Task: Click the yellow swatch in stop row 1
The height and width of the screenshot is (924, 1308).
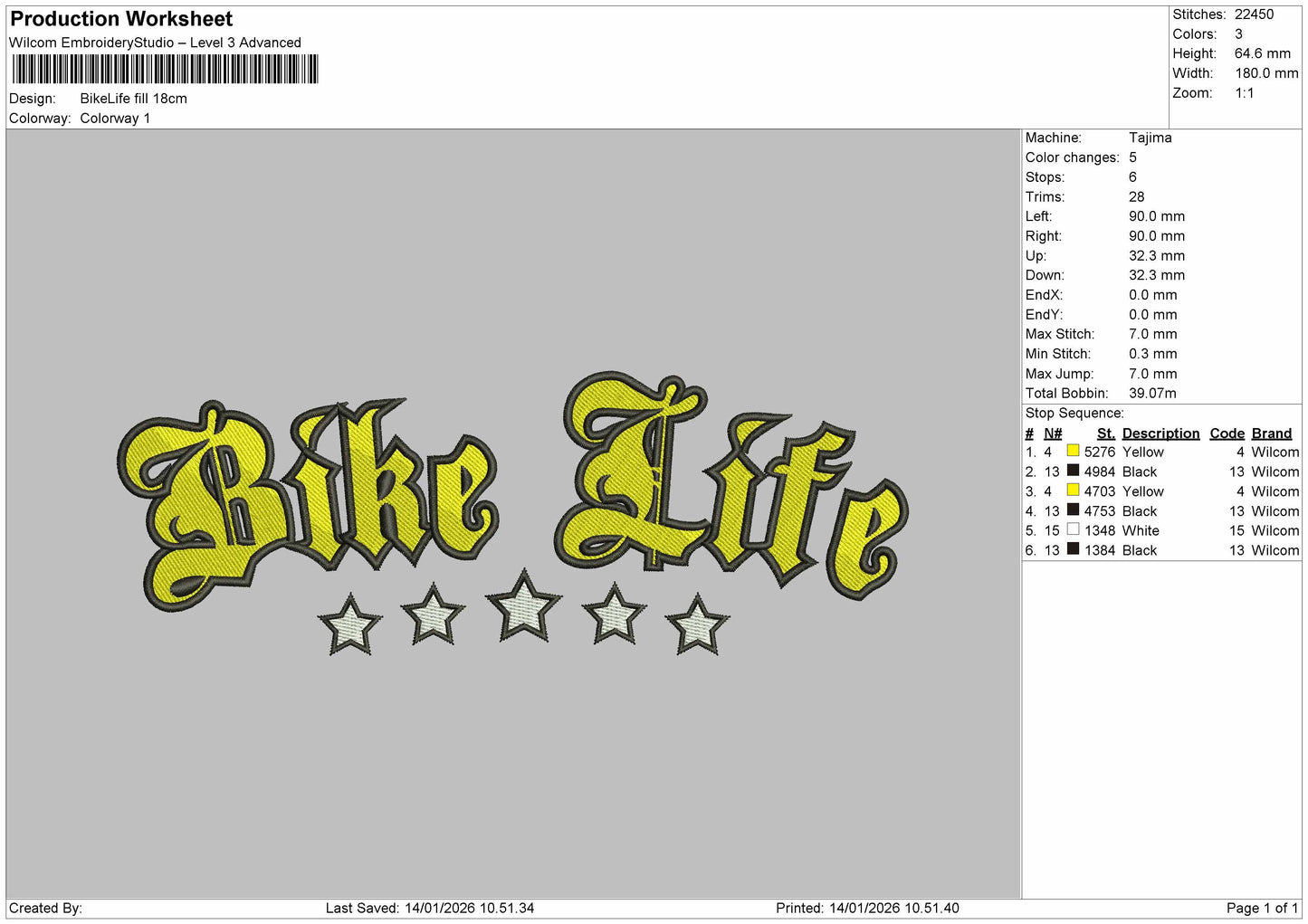Action: [1073, 451]
